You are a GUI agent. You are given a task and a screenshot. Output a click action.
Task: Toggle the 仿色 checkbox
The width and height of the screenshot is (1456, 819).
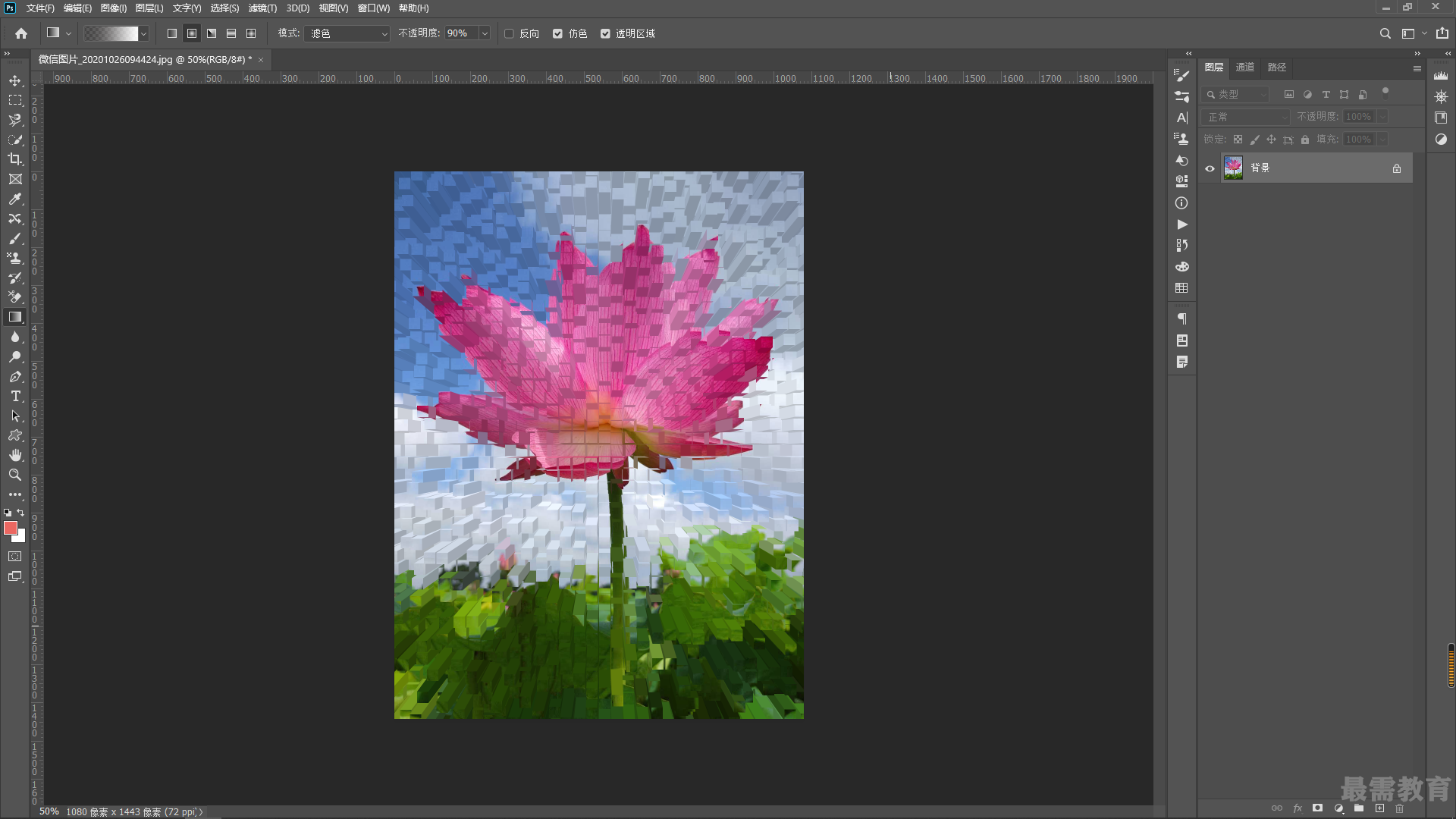tap(557, 33)
